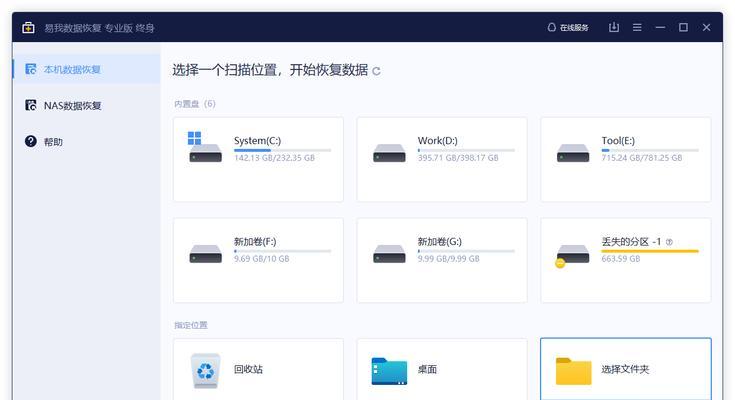Click the System(C:) label

(x=257, y=141)
